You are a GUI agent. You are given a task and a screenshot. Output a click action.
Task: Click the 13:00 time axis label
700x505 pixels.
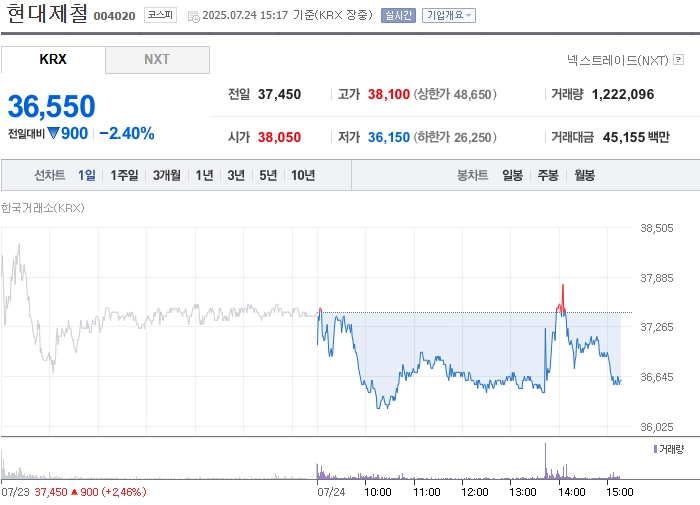523,492
